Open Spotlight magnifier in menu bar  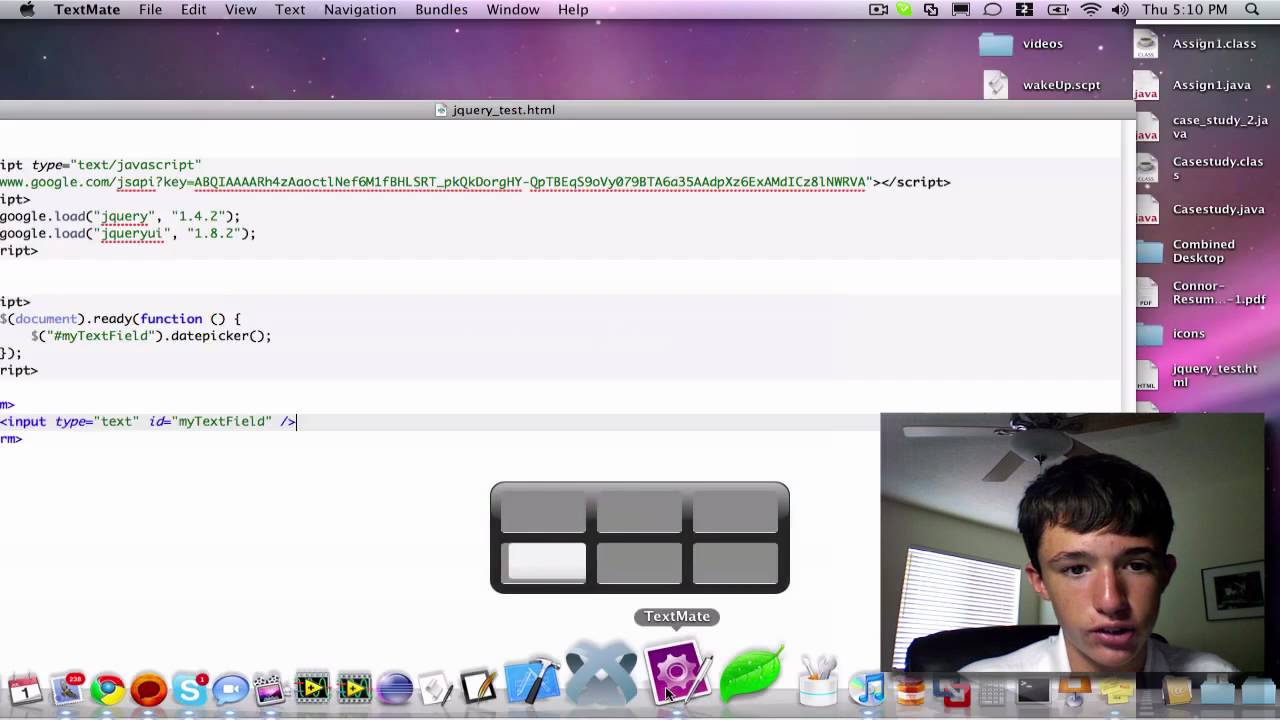(x=1252, y=10)
